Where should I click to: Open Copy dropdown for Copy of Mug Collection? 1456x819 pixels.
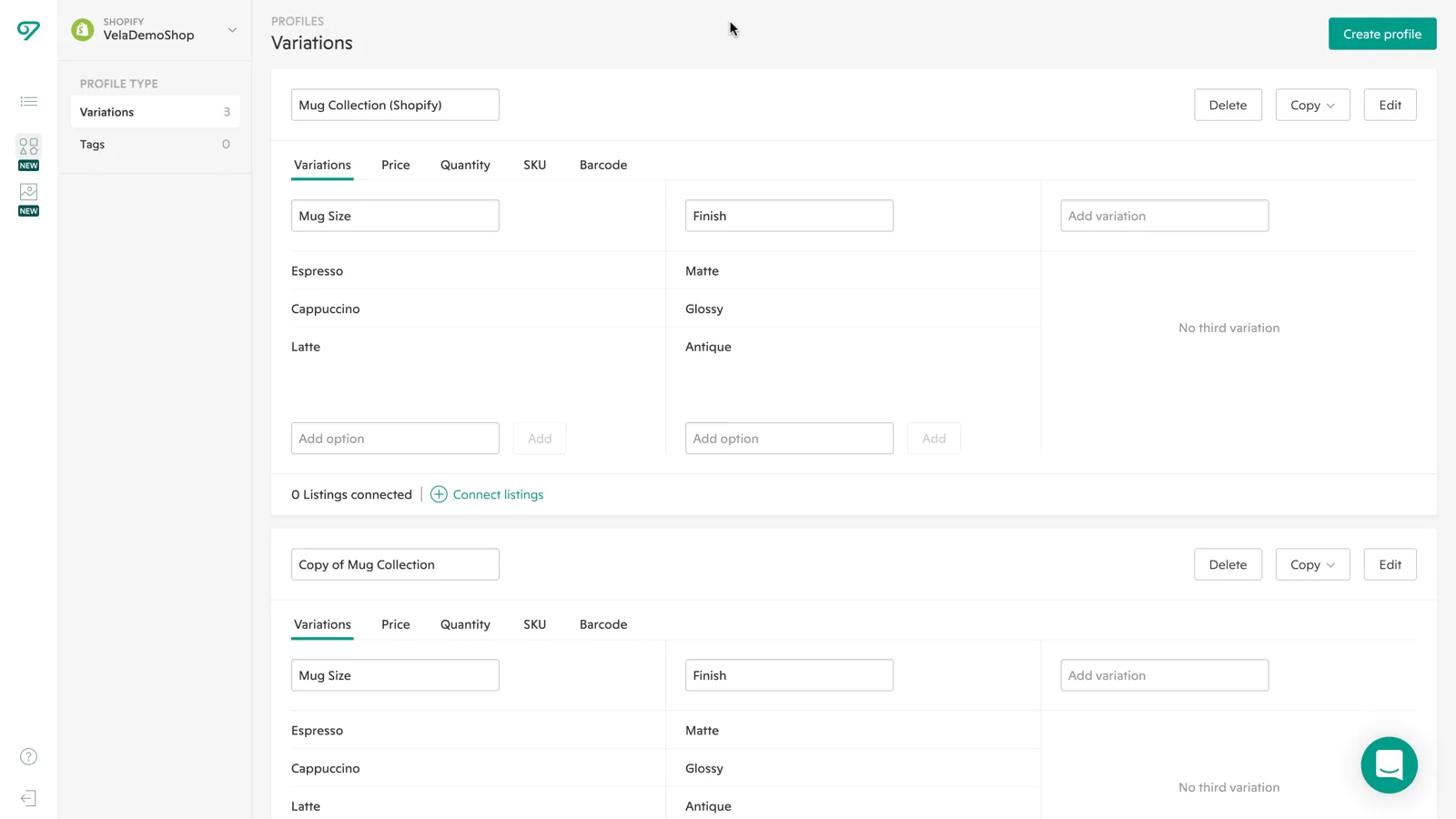tap(1312, 564)
